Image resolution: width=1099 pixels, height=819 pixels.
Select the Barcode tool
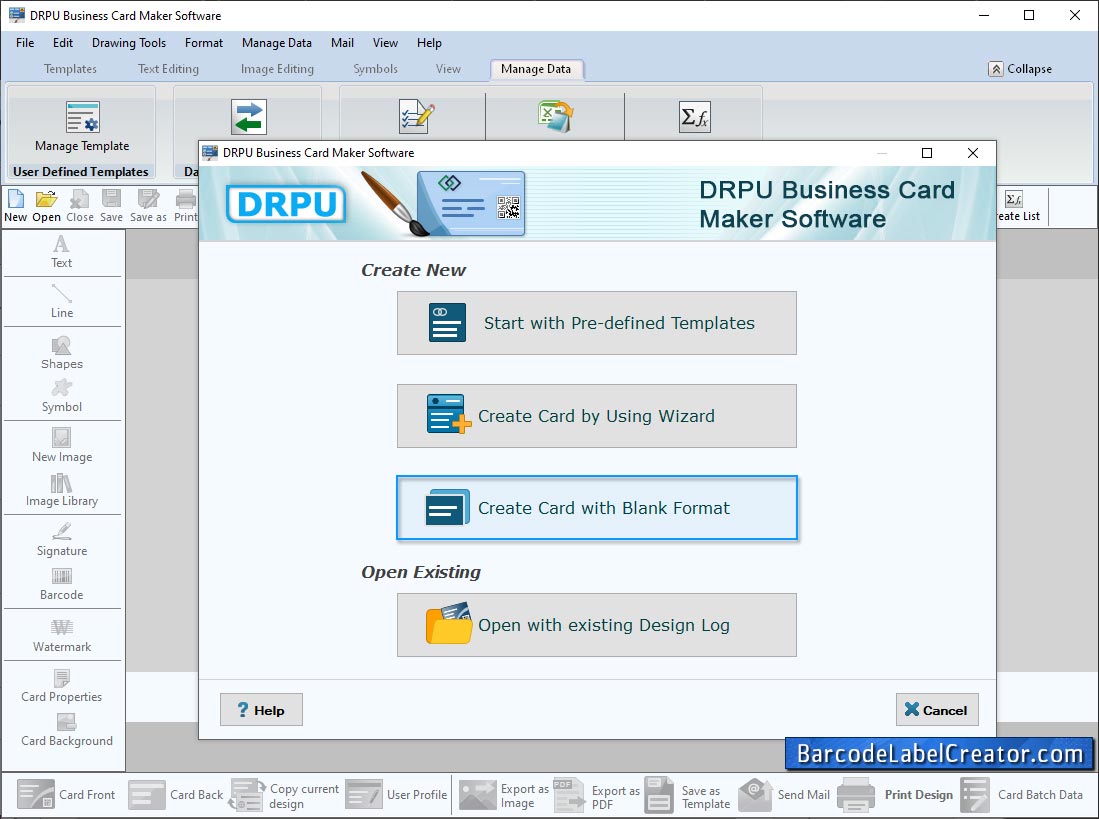click(62, 584)
